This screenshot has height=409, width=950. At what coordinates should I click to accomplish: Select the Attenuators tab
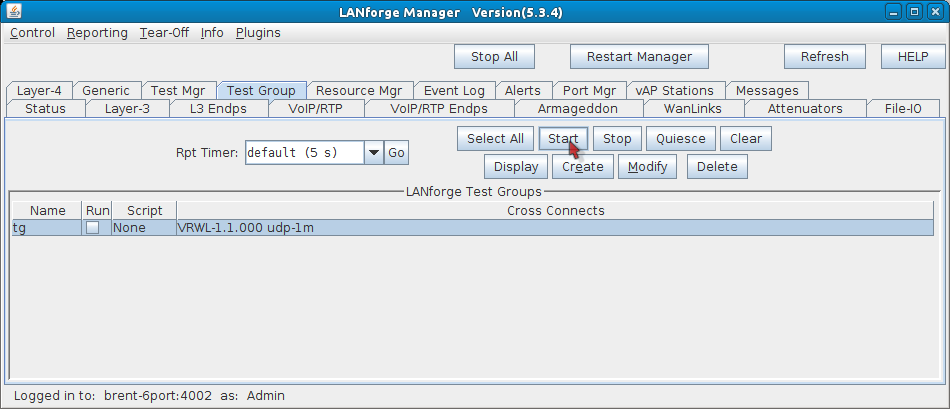click(804, 108)
